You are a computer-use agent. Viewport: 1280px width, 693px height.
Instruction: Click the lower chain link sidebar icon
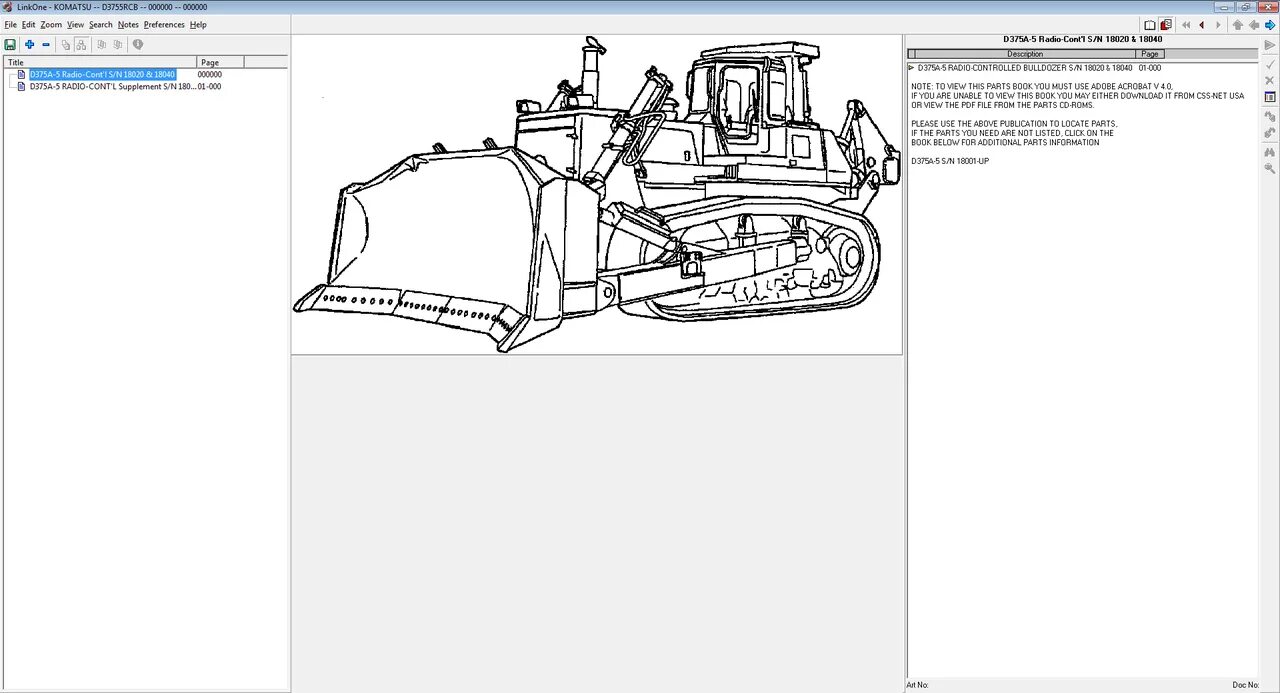(x=1270, y=132)
